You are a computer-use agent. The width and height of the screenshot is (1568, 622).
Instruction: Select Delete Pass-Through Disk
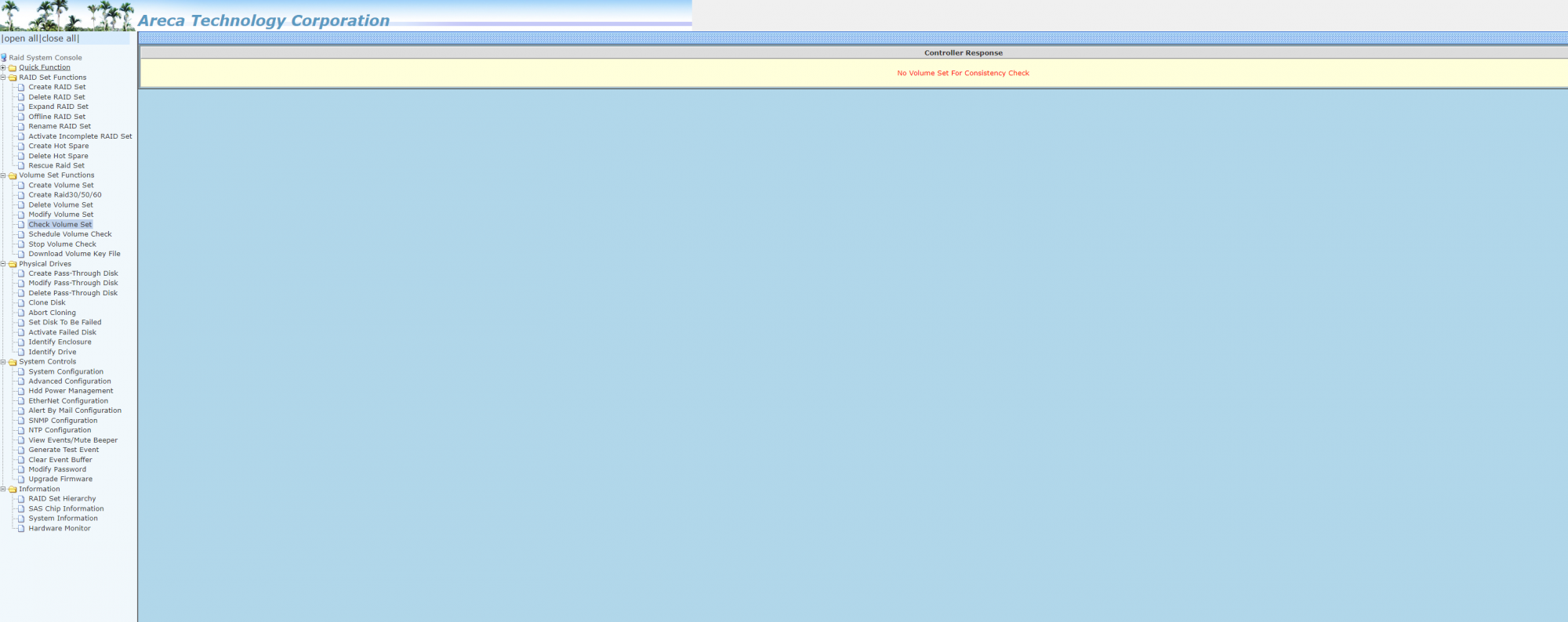73,293
